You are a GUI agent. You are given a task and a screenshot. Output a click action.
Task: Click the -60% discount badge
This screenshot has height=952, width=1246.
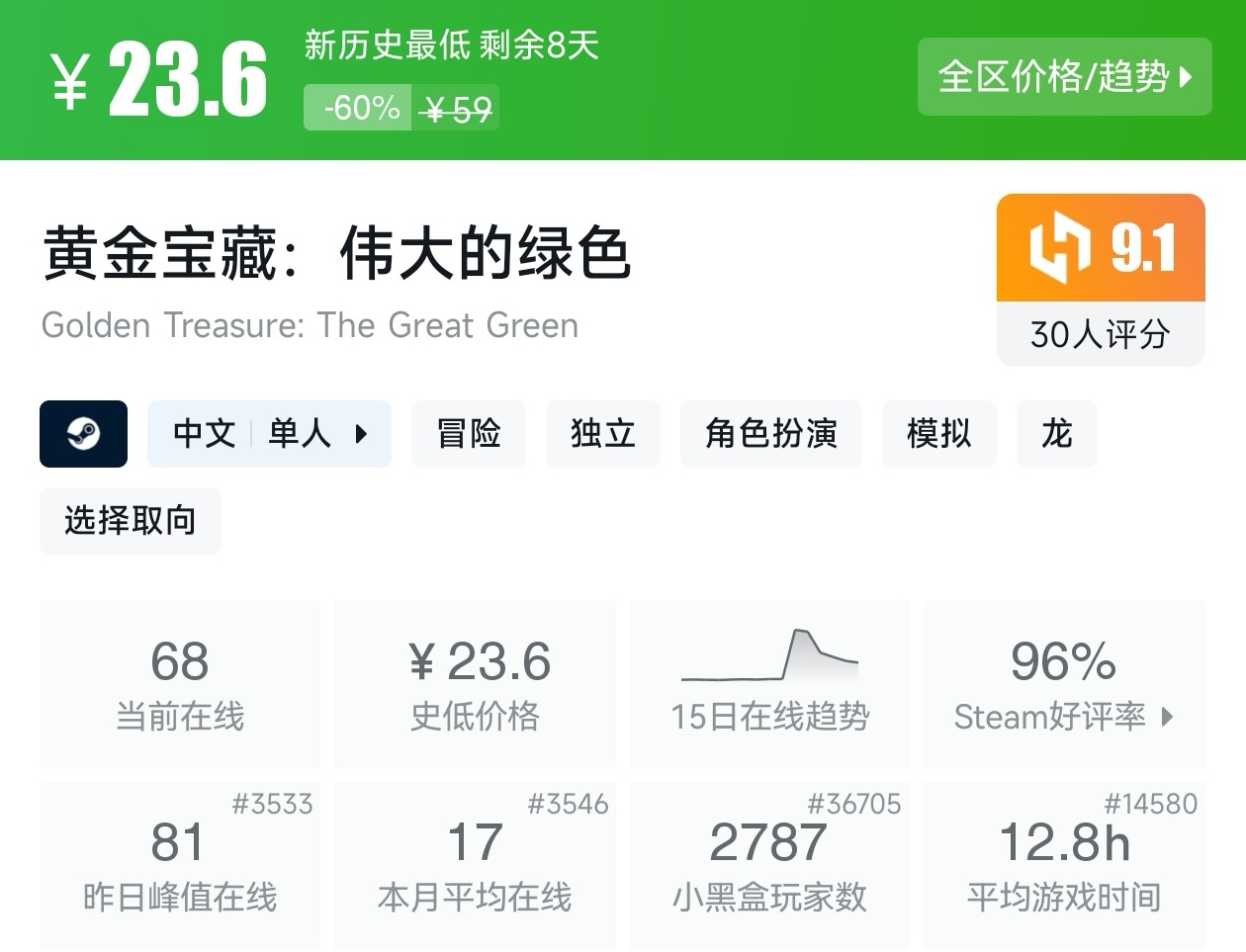point(360,108)
